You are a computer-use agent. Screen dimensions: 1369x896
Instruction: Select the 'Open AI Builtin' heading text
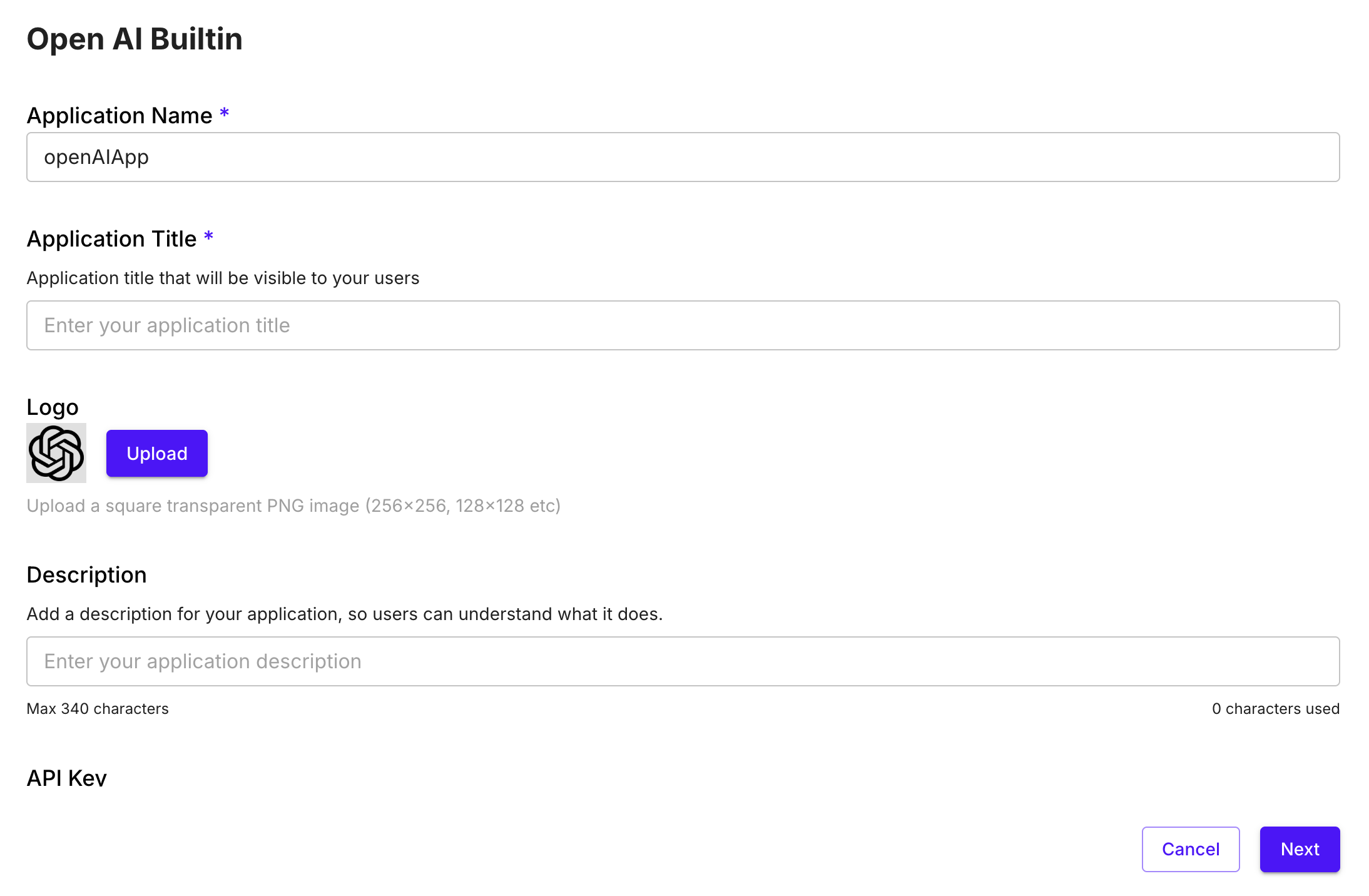tap(135, 39)
